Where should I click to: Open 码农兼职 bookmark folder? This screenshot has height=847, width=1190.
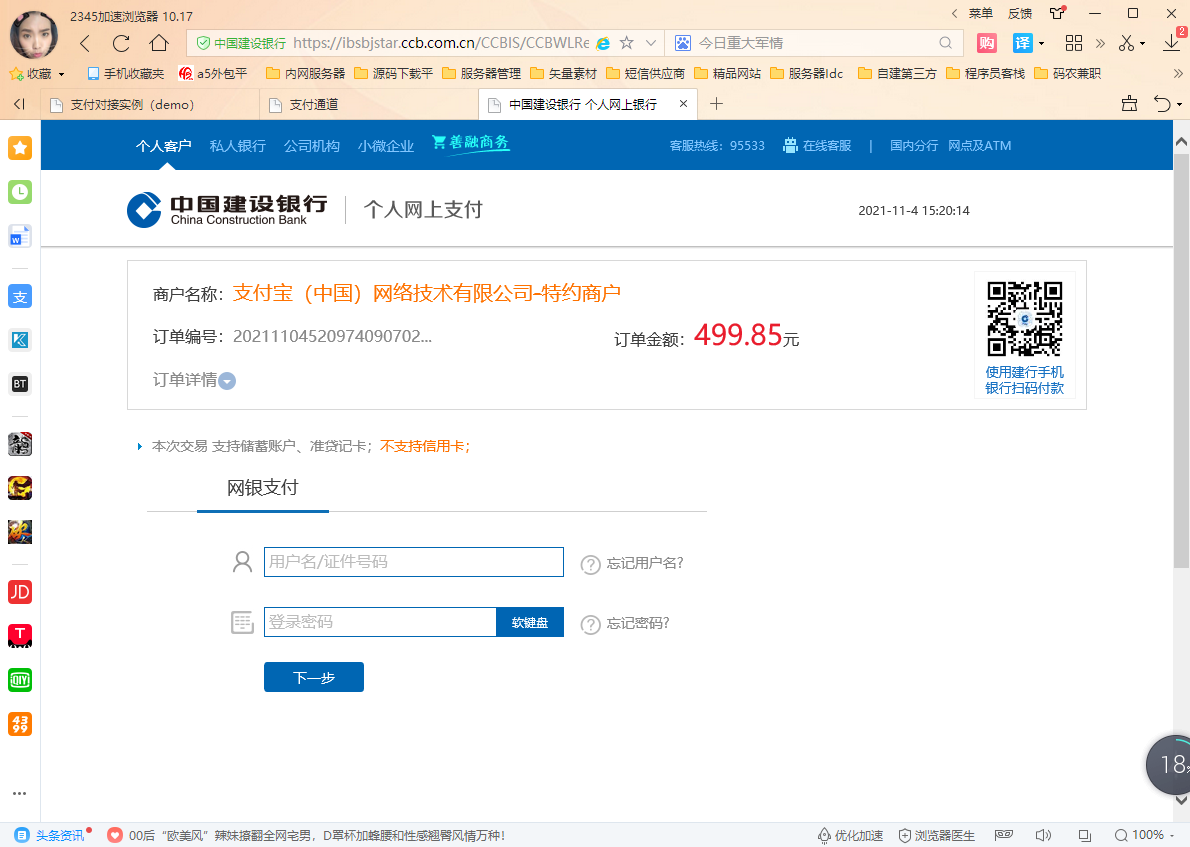point(1067,74)
